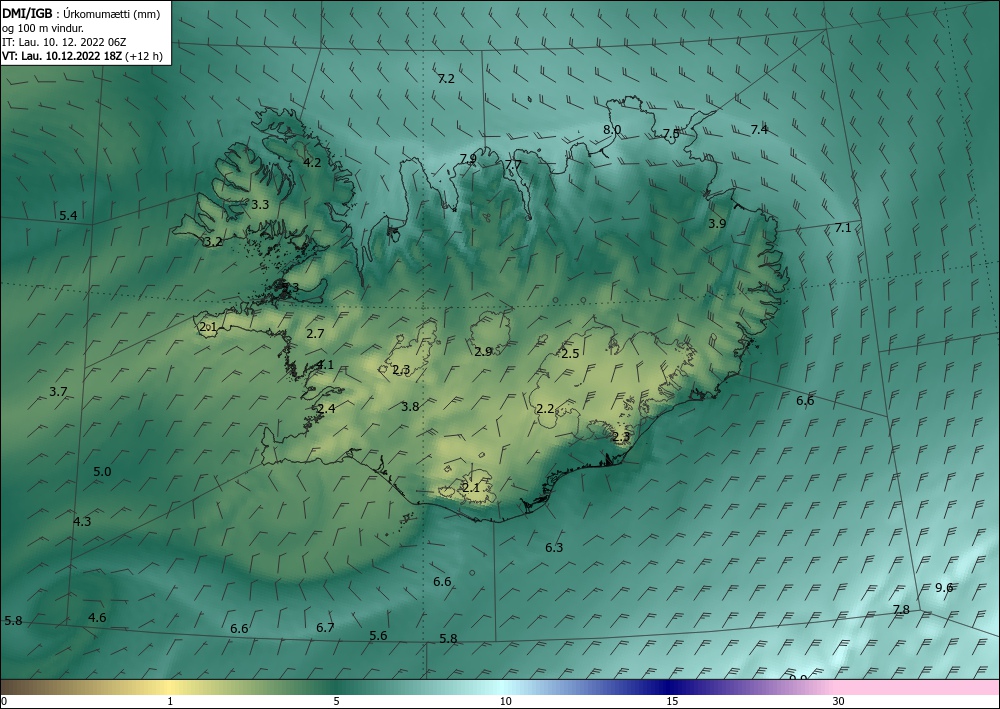Click the 'VT: Lau. 10.12.2022 18Z' valid time line
Screen dimensions: 1000x709
pos(61,56)
